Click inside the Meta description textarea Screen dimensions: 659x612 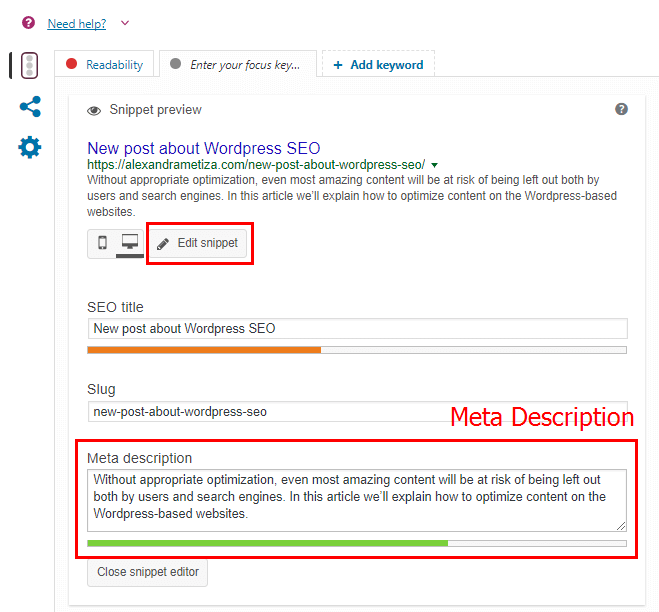click(x=357, y=500)
